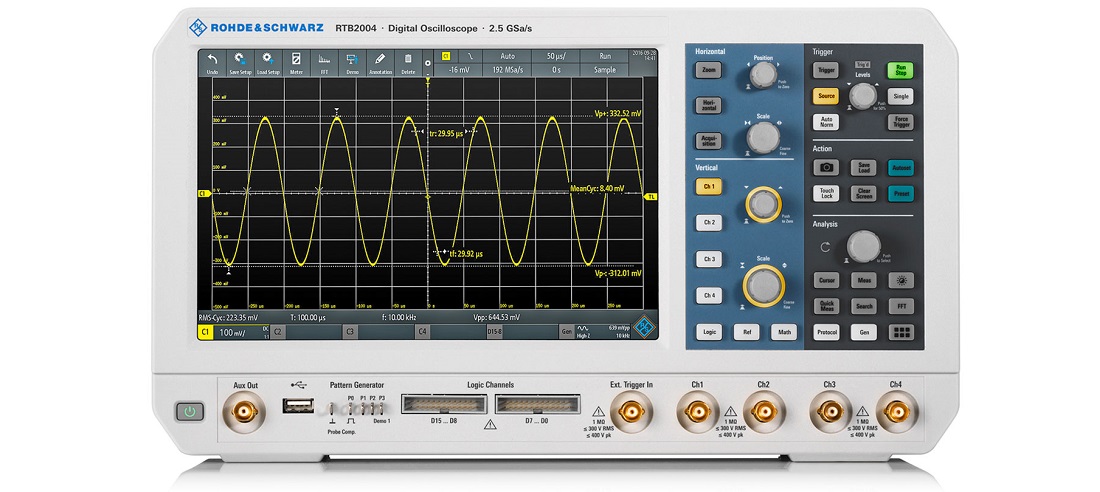
Task: Push the Single acquisition button
Action: [x=900, y=96]
